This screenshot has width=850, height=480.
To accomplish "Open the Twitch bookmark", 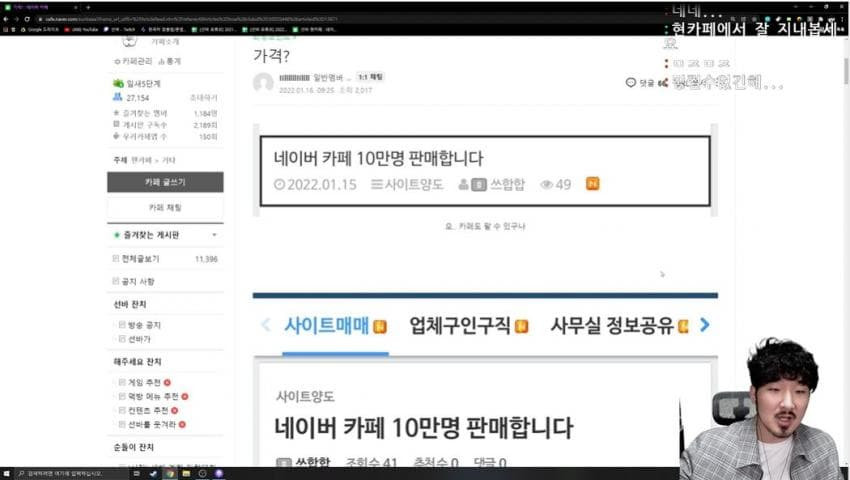I will click(x=120, y=29).
